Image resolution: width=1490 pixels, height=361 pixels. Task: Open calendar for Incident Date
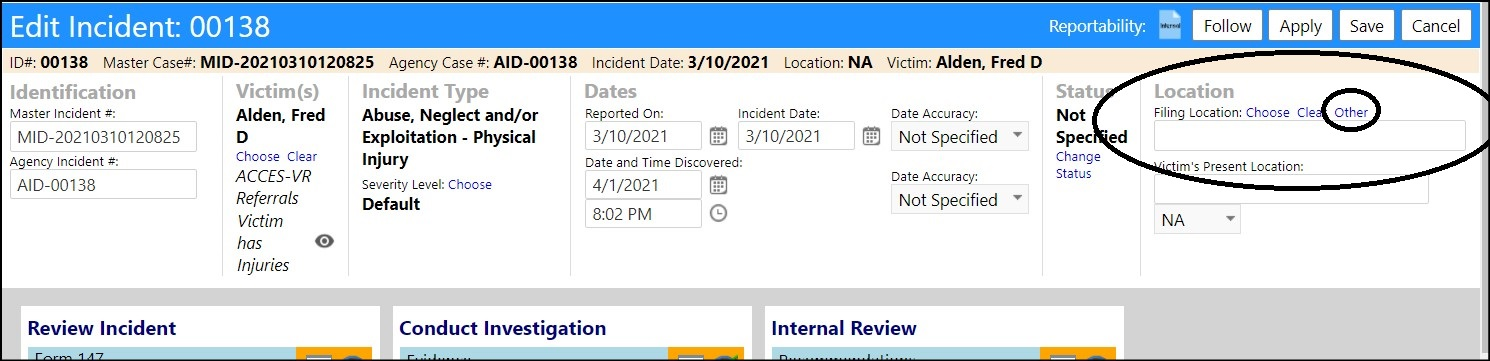[871, 136]
